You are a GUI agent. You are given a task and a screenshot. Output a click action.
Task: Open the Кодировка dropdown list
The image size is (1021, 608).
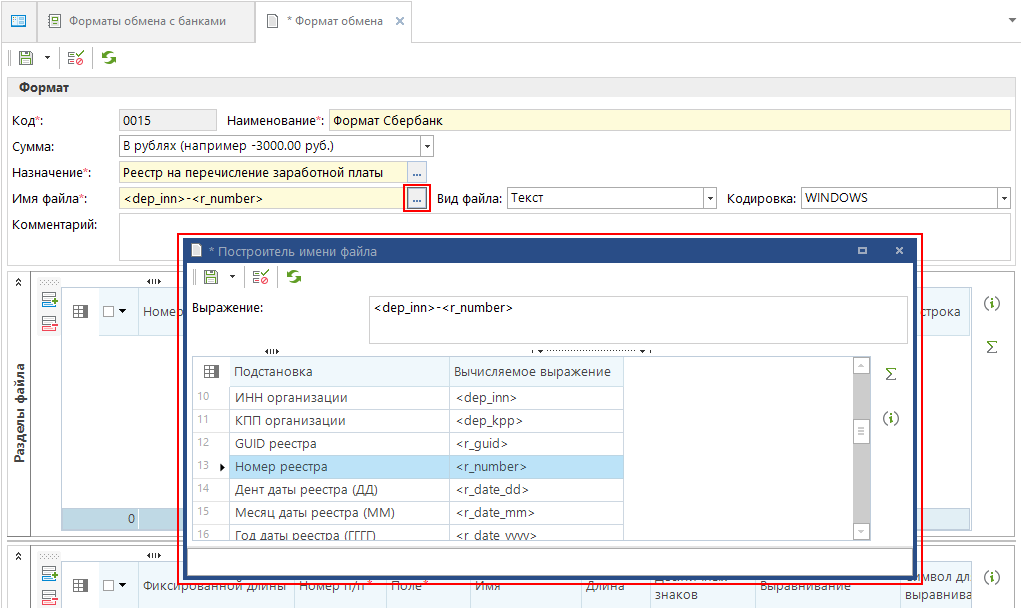point(1003,199)
